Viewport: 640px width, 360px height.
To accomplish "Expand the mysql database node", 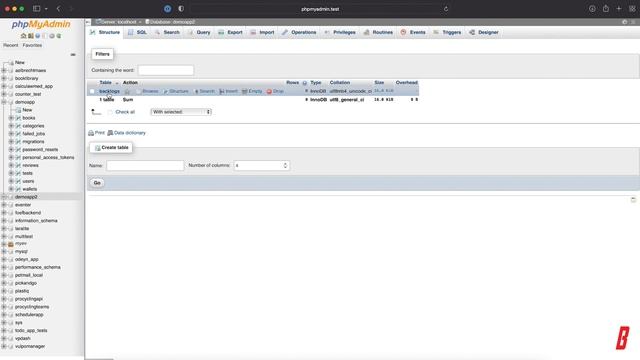I will (4, 252).
